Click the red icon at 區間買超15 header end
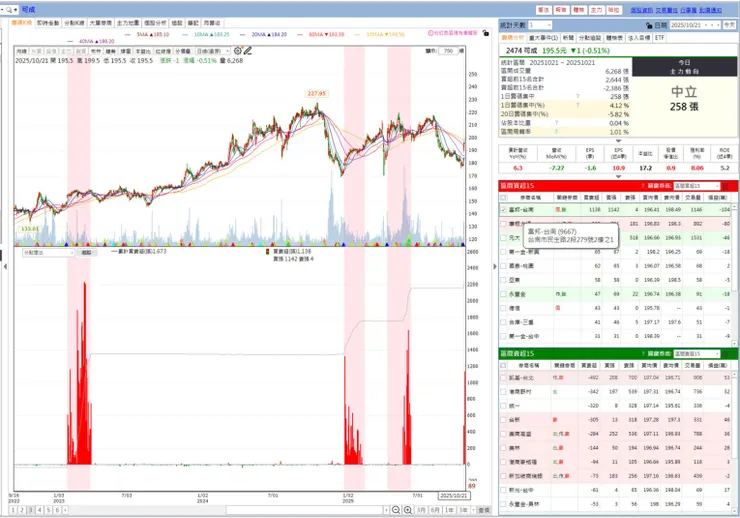740x518 pixels. [726, 186]
